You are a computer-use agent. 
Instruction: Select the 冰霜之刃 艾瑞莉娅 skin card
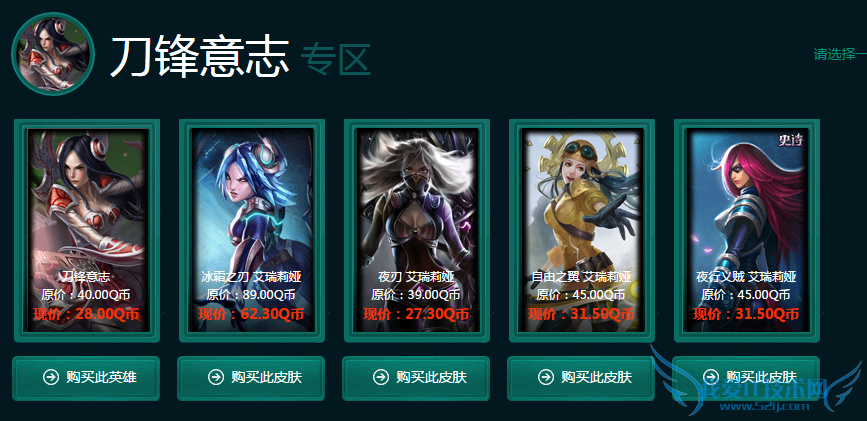click(x=252, y=231)
